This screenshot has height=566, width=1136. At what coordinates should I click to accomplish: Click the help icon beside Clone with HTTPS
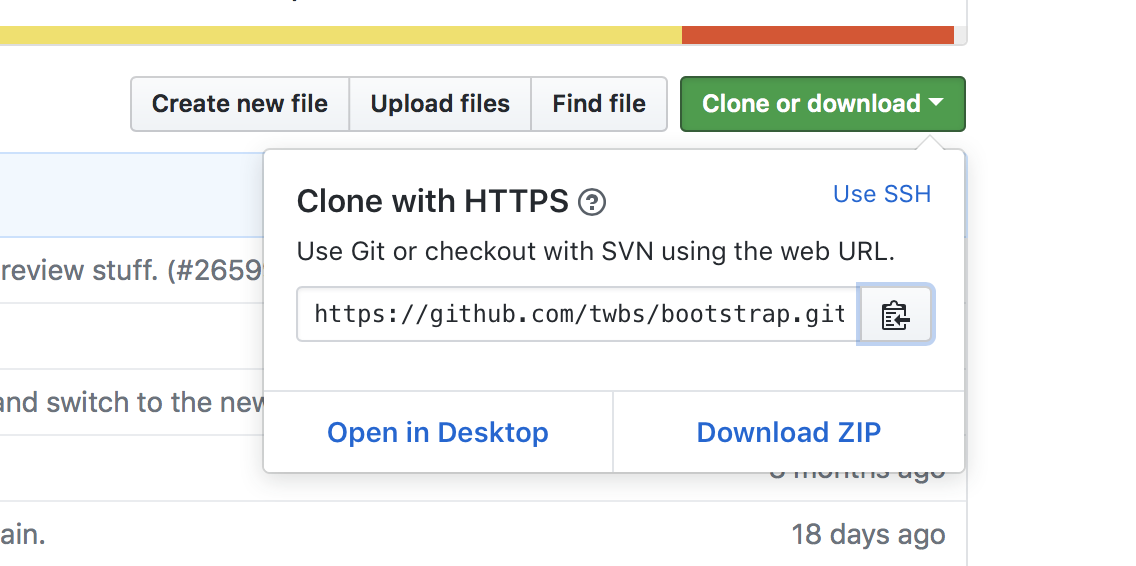point(592,203)
